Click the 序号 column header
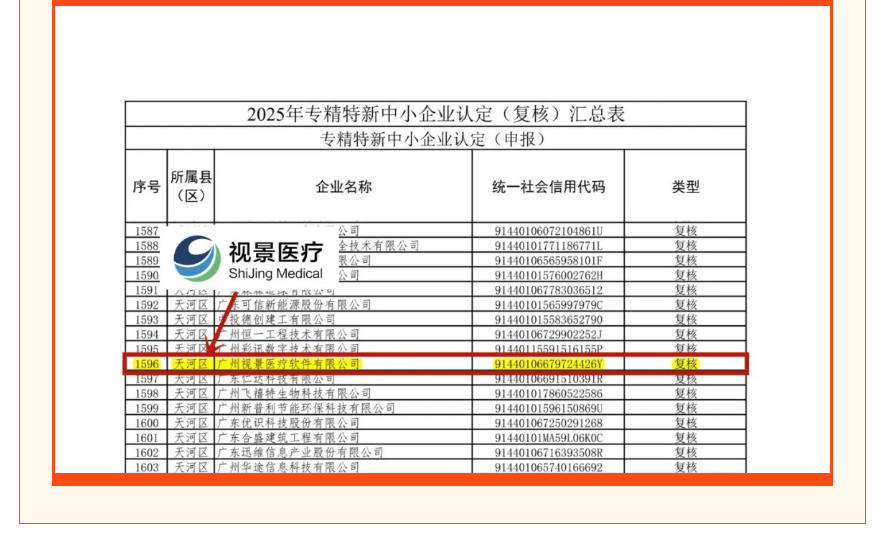 (146, 187)
